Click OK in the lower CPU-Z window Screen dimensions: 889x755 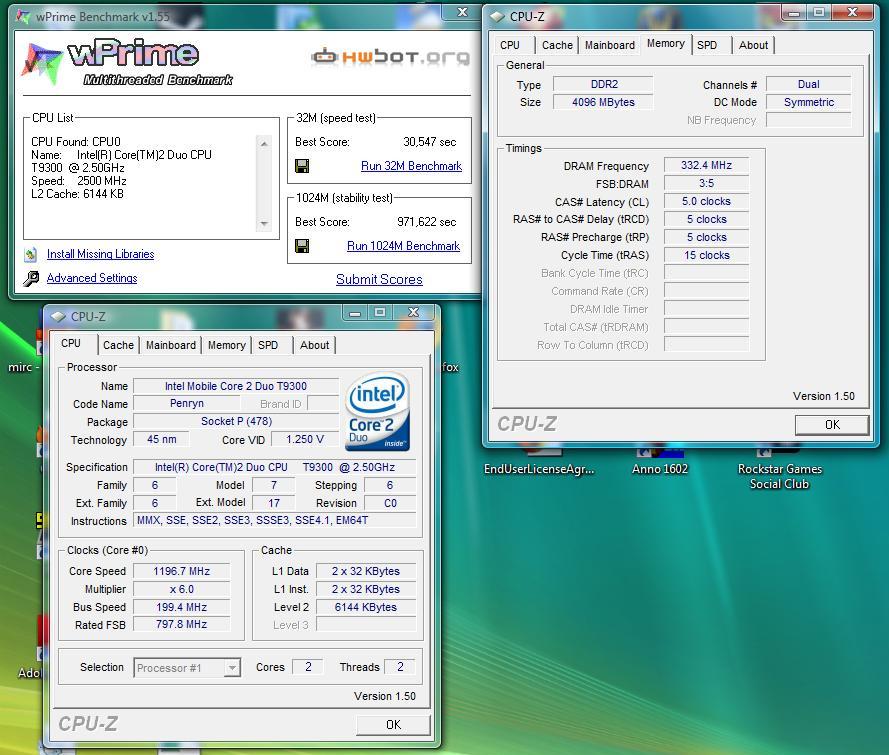click(x=393, y=724)
